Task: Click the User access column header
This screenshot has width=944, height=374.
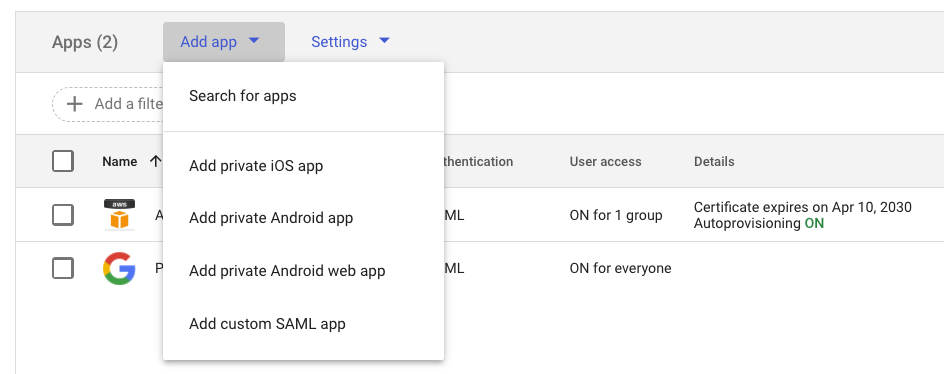Action: click(x=605, y=161)
